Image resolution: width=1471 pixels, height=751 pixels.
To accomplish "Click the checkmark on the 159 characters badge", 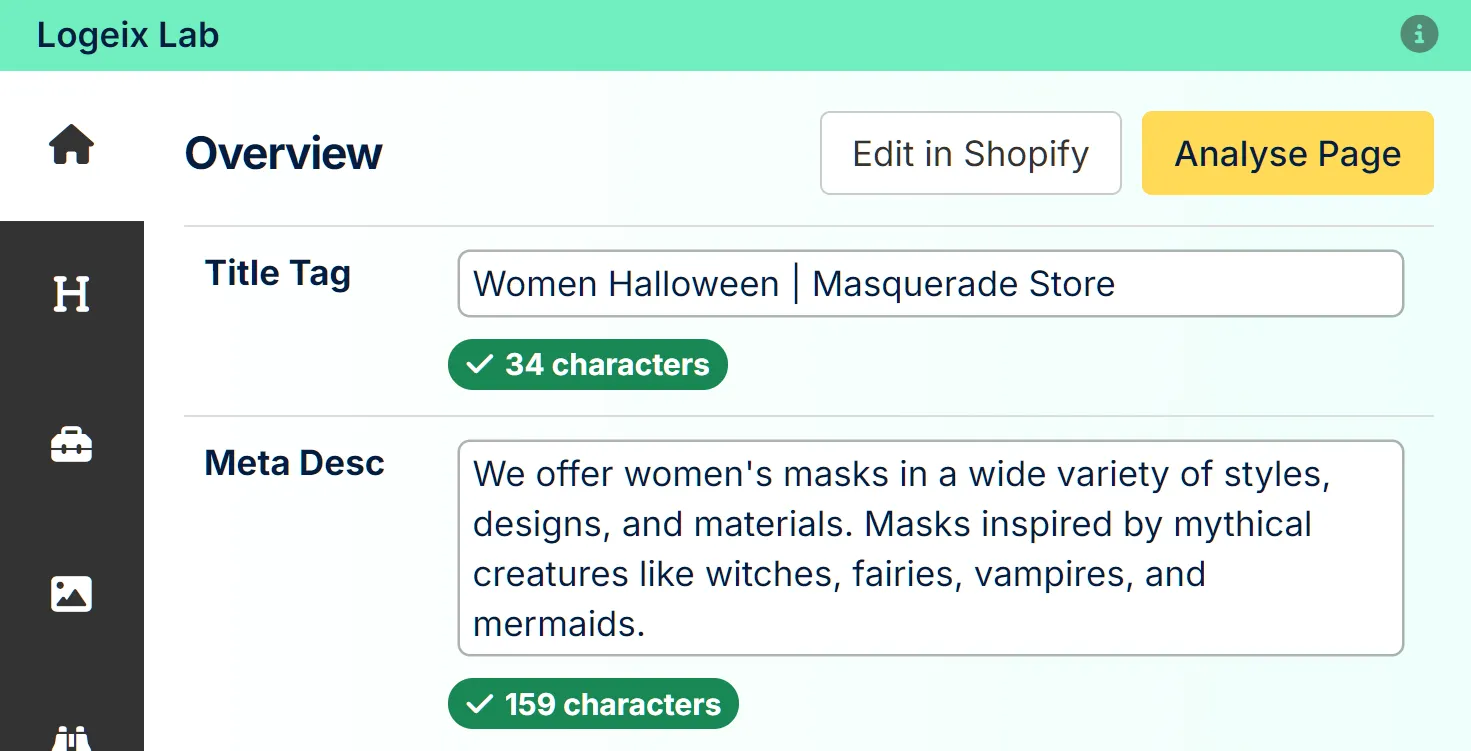I will [x=477, y=703].
